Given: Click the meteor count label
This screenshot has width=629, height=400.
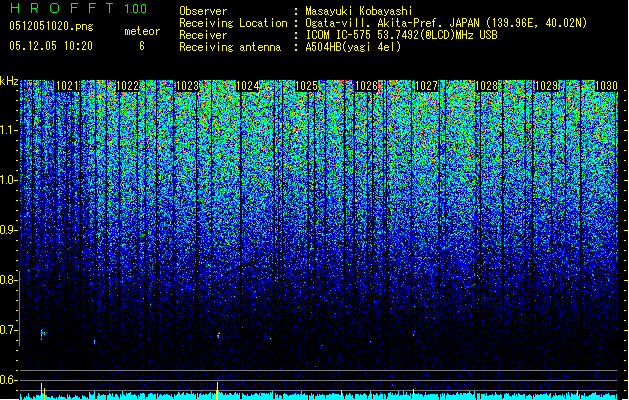Looking at the screenshot, I should click(142, 31).
